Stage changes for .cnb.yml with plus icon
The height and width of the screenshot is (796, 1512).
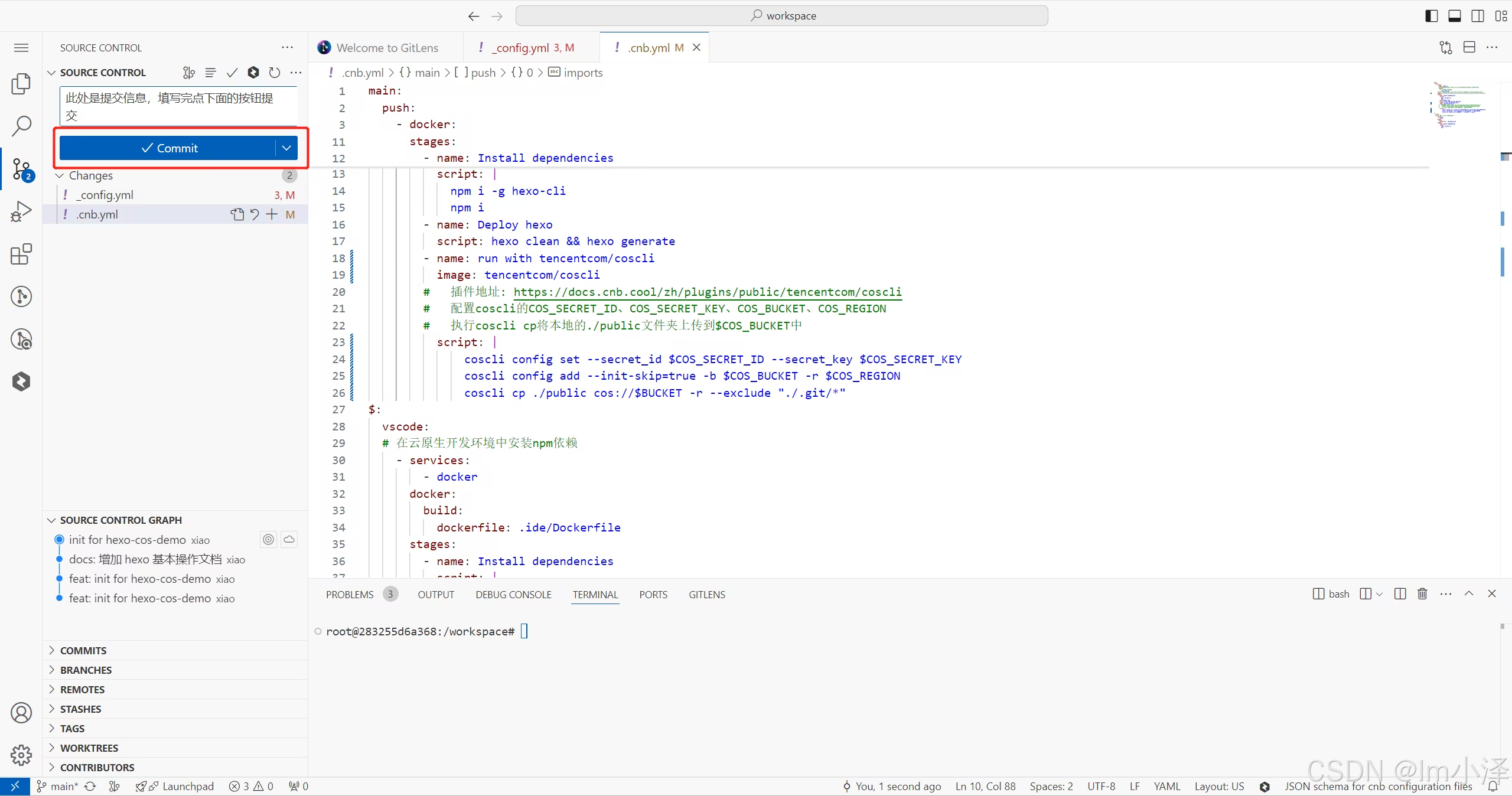pos(272,214)
